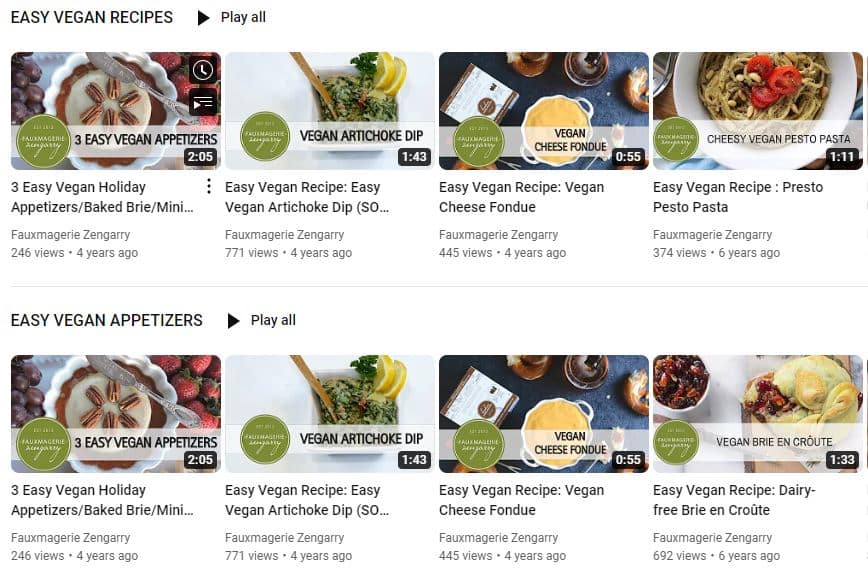The width and height of the screenshot is (868, 574).
Task: Click the play icon next to Easy Vegan Recipes
Action: pos(203,18)
